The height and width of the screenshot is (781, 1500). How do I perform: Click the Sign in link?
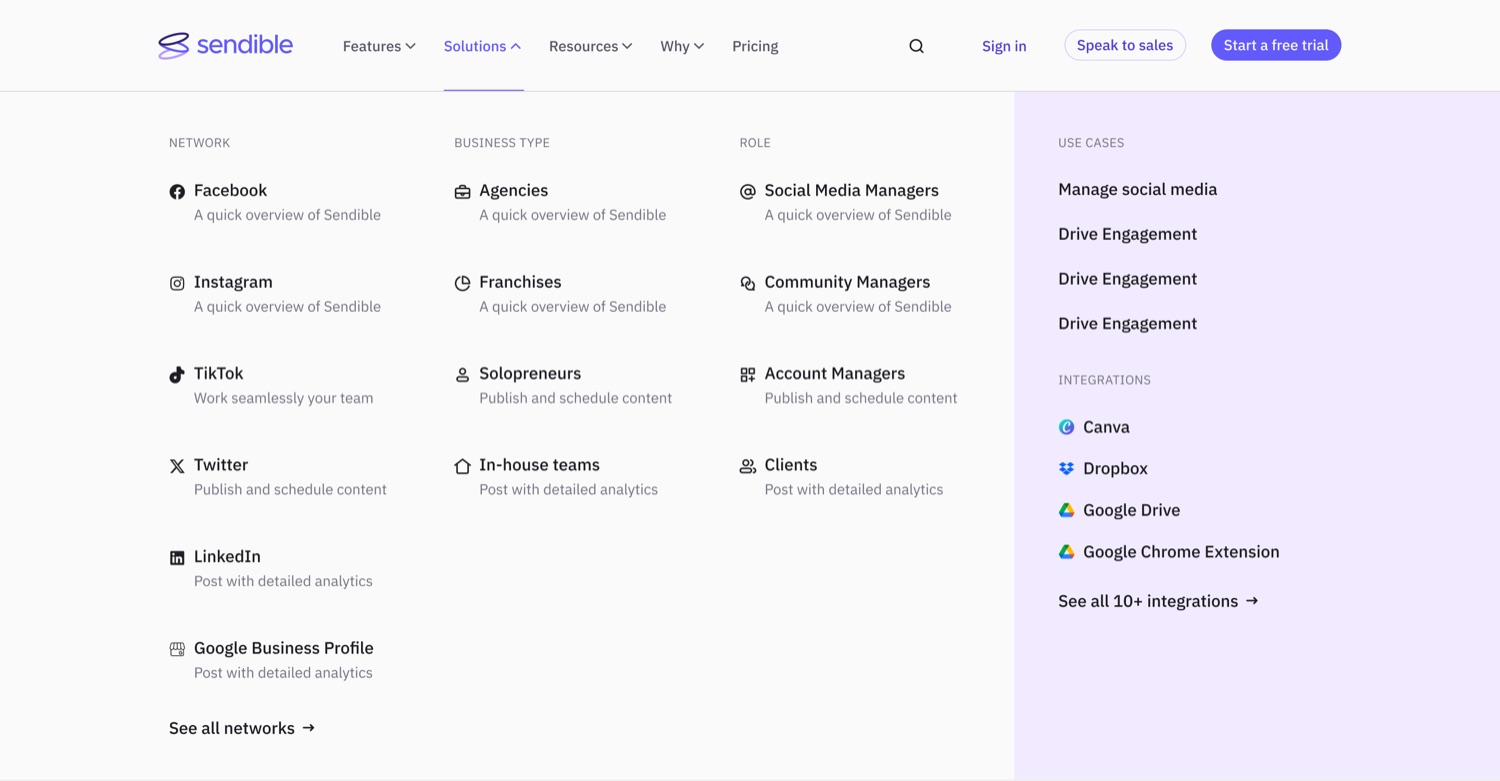pyautogui.click(x=1004, y=46)
